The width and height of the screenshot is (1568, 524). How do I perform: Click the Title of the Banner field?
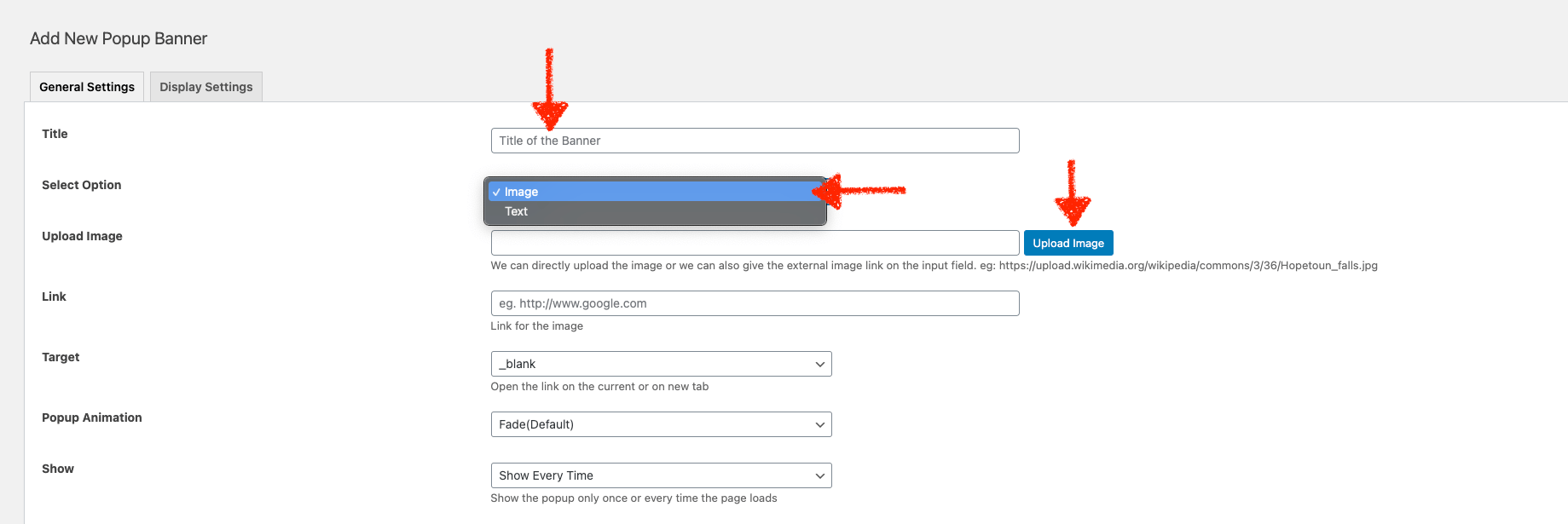pos(755,141)
